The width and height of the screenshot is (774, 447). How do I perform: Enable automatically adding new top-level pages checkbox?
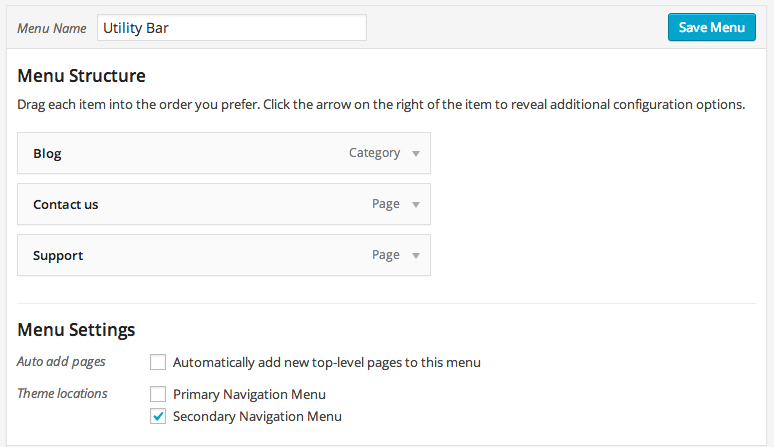[x=158, y=362]
